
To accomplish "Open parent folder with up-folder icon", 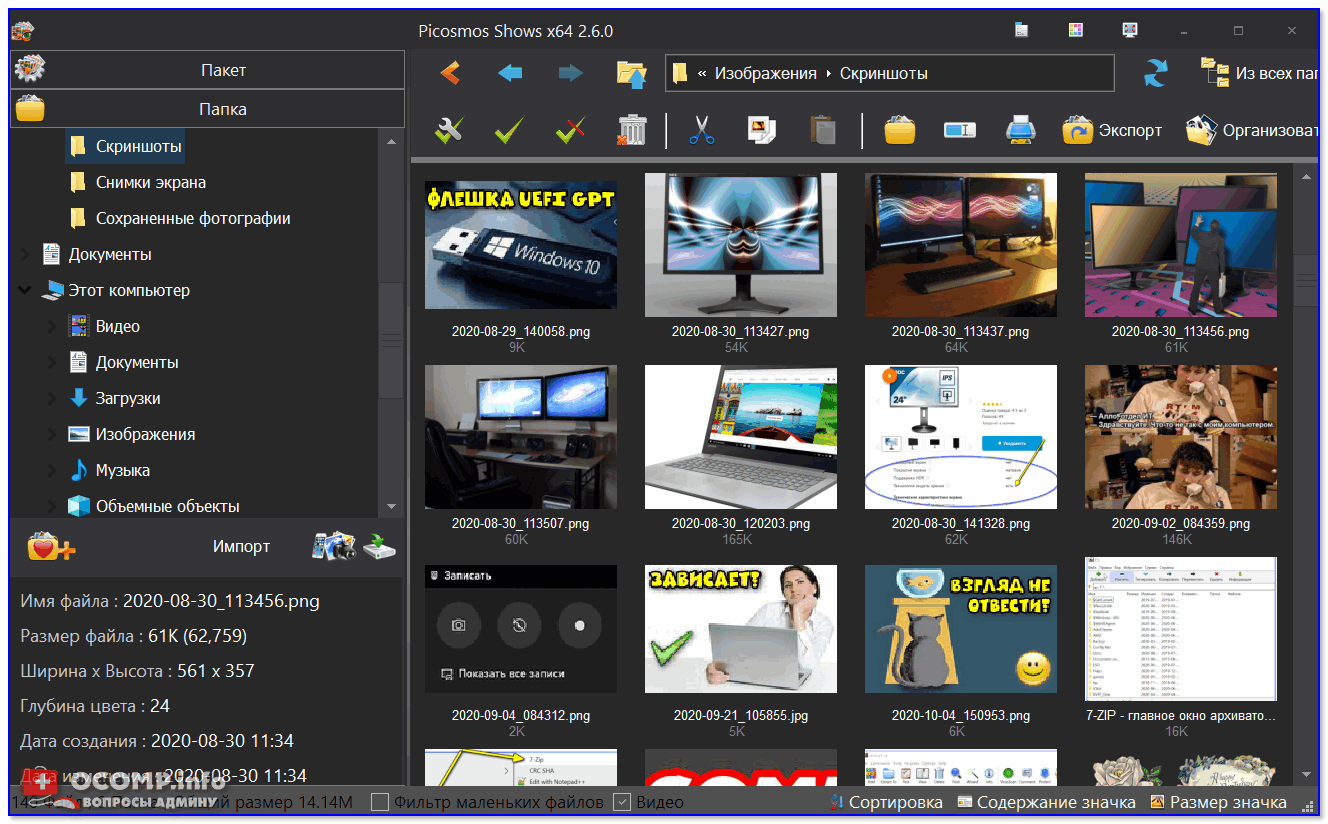I will pyautogui.click(x=631, y=73).
